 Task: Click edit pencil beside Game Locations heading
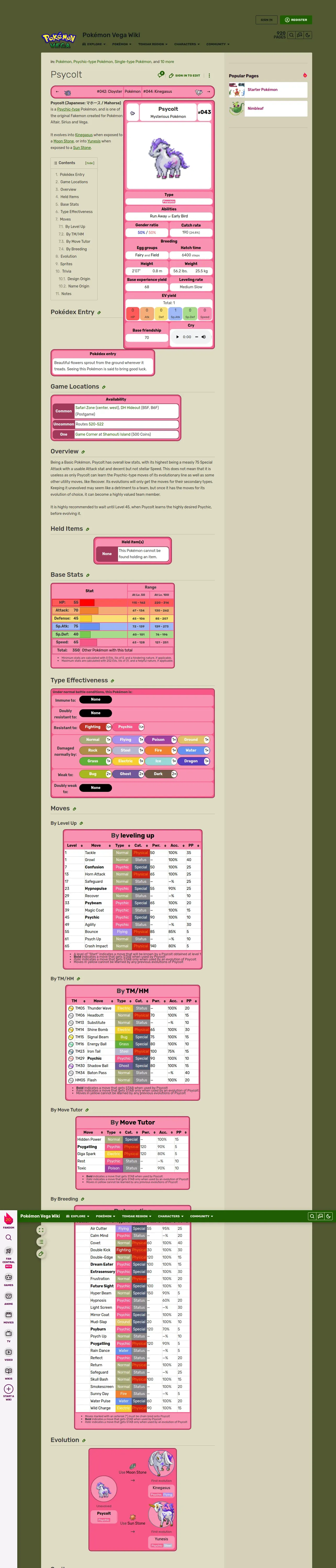coord(104,387)
